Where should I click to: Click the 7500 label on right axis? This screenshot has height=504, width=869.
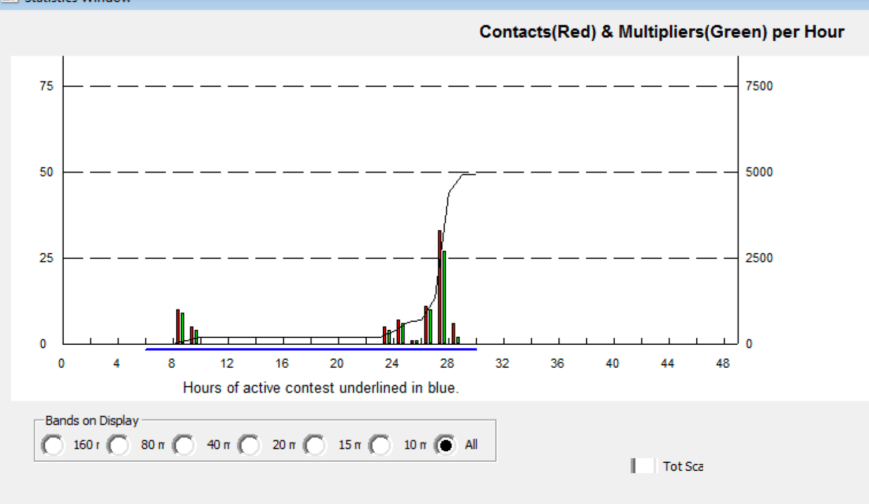pos(759,86)
